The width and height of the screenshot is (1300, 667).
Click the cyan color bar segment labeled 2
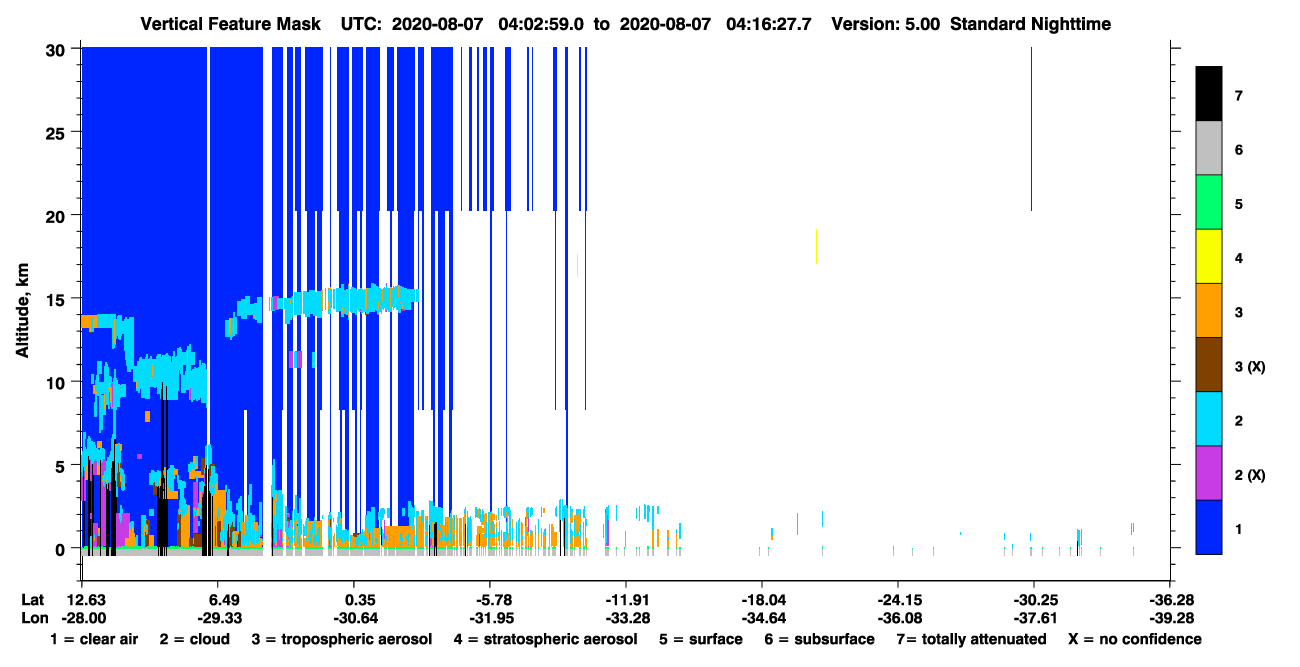[x=1209, y=418]
